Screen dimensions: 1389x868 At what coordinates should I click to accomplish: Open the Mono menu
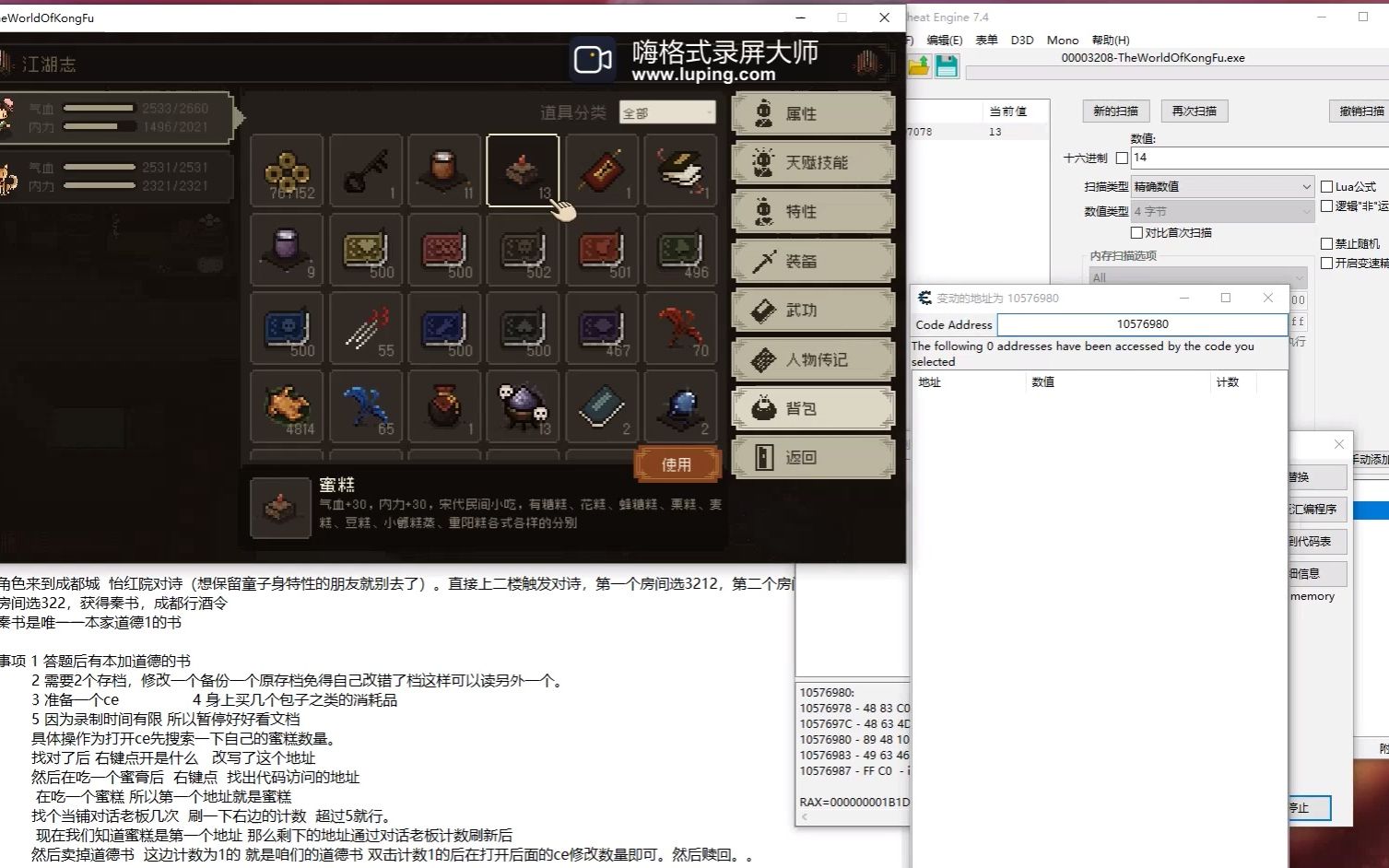click(1062, 40)
